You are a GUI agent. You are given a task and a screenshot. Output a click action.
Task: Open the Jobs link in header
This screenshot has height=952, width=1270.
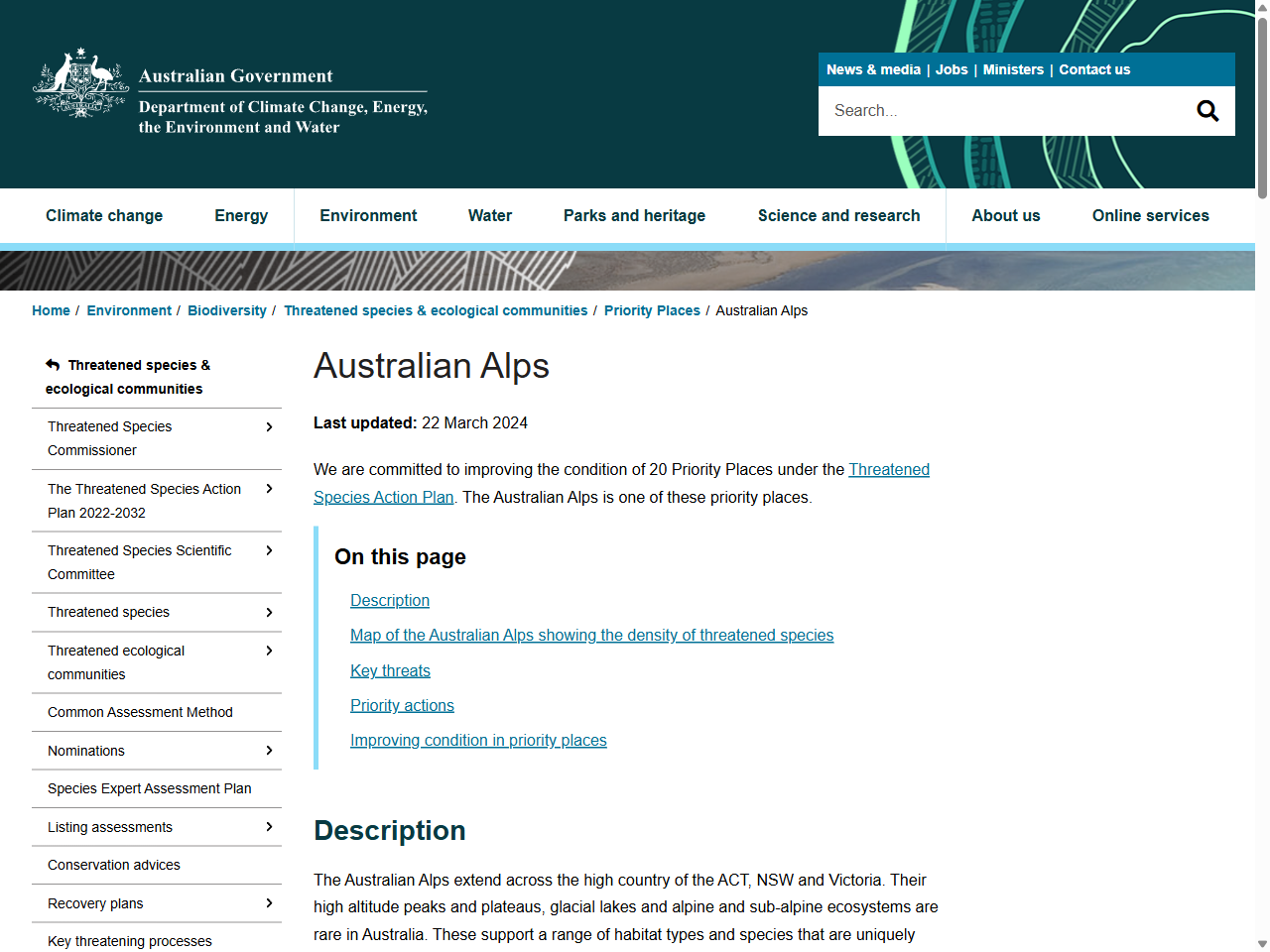tap(951, 69)
